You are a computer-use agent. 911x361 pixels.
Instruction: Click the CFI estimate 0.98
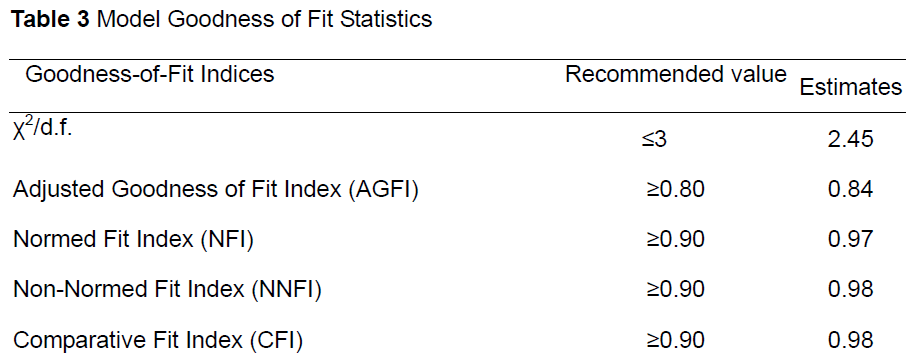(851, 341)
